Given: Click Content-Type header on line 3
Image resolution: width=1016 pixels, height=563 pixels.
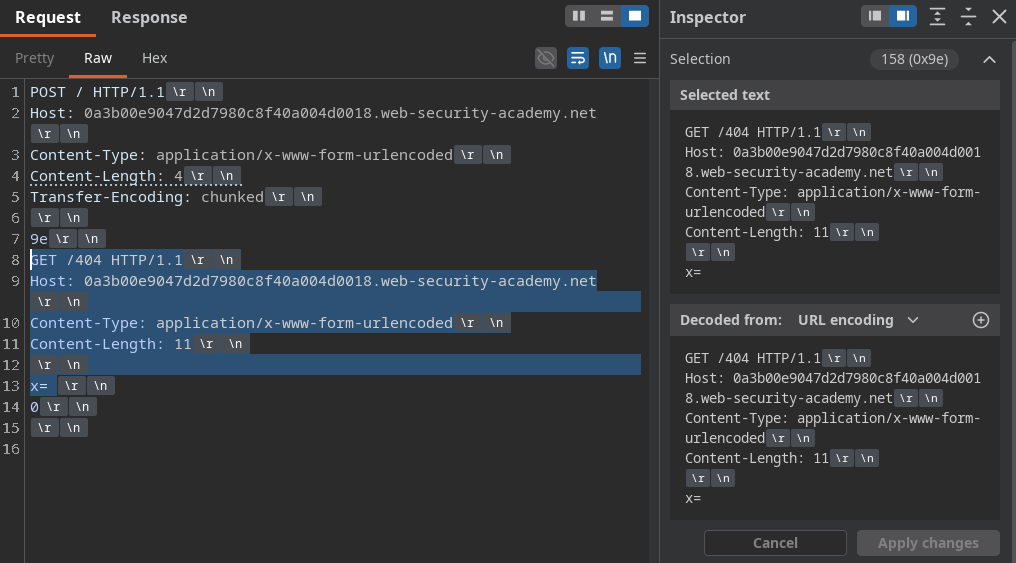Looking at the screenshot, I should click(241, 155).
